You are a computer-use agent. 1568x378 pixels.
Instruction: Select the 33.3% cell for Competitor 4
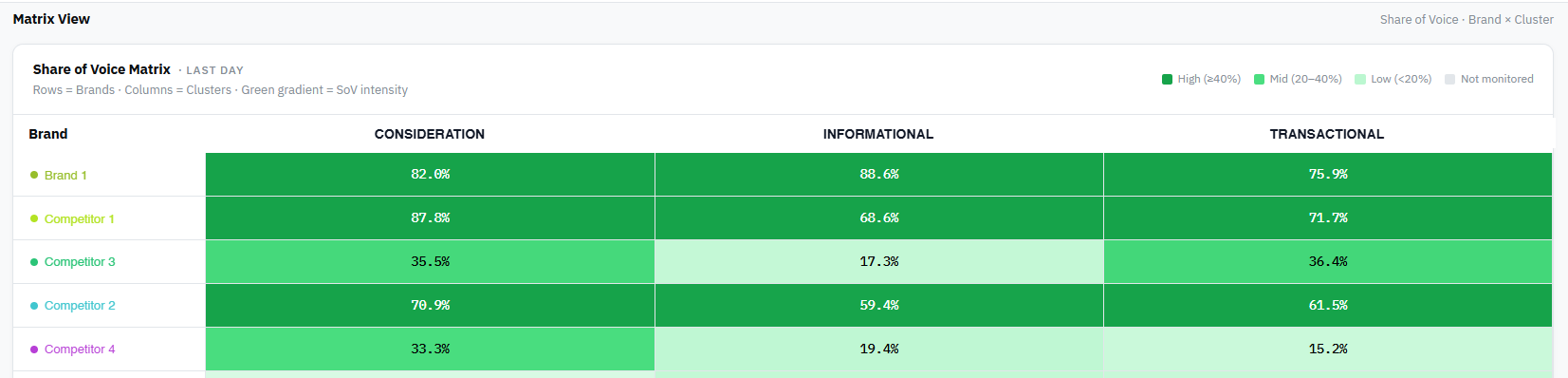click(x=430, y=350)
